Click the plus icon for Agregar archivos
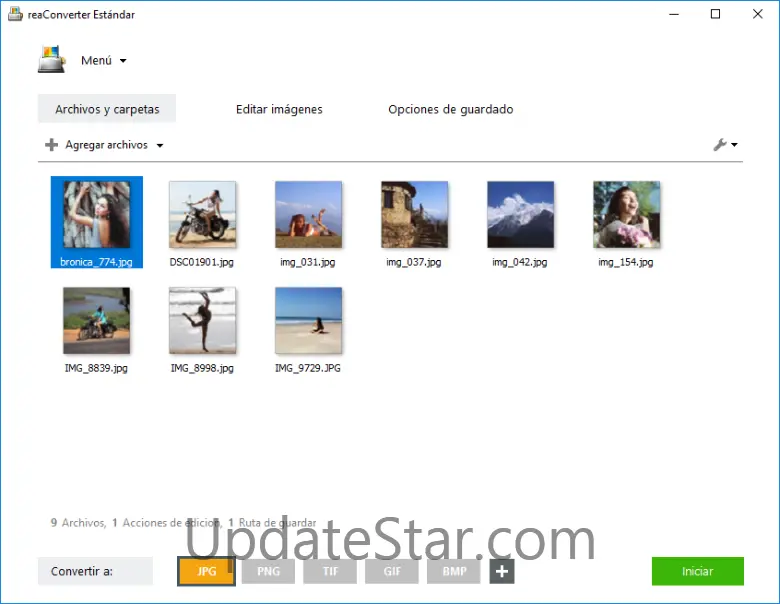 pyautogui.click(x=51, y=145)
